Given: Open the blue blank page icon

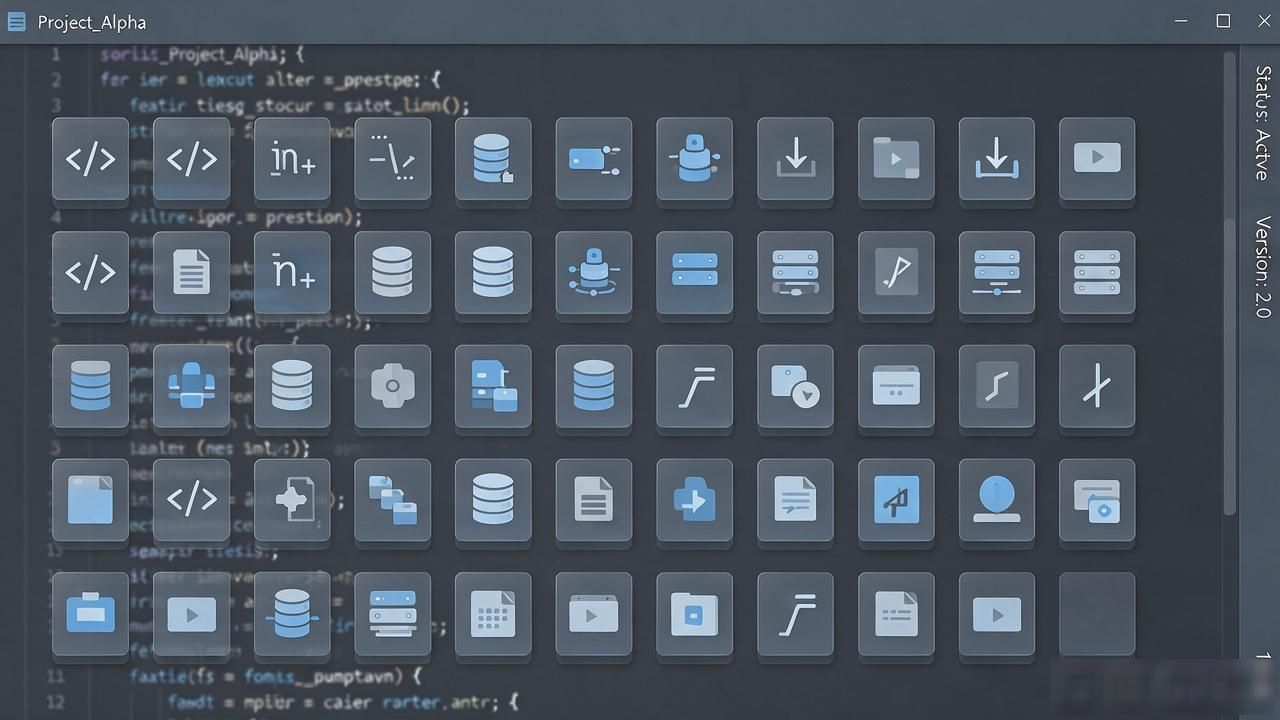Looking at the screenshot, I should click(90, 499).
